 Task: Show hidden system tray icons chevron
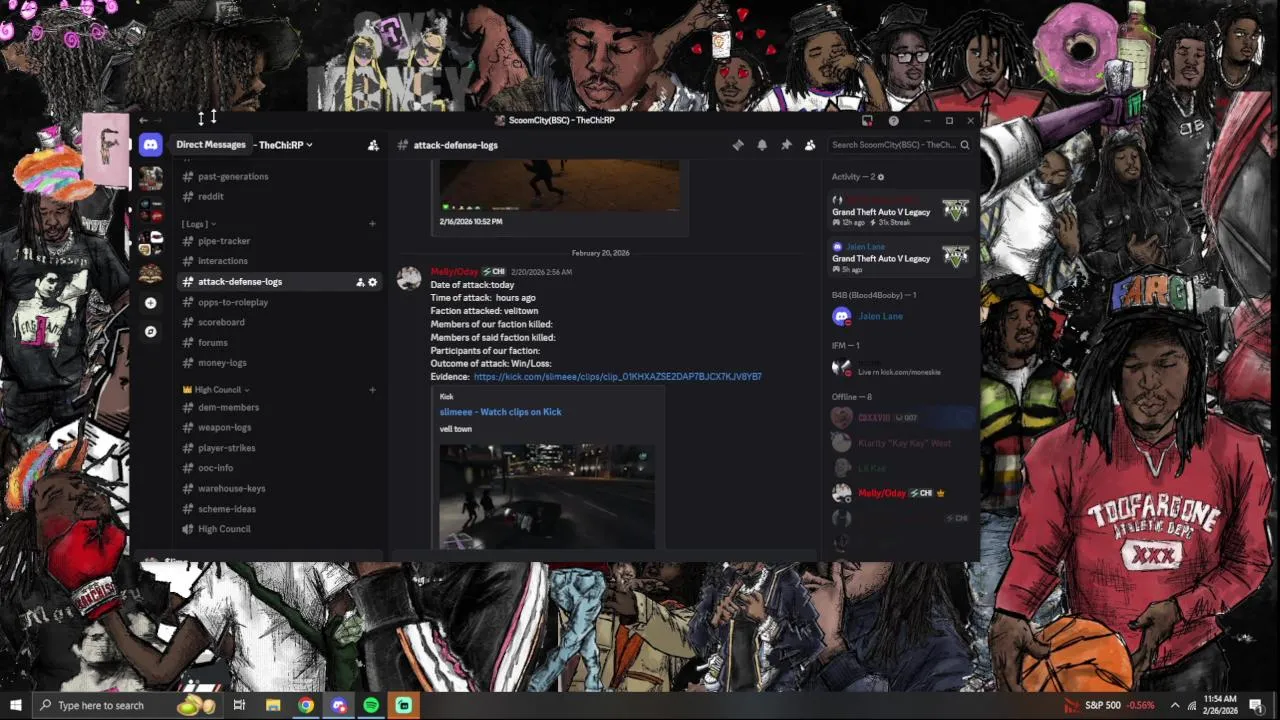click(1175, 705)
